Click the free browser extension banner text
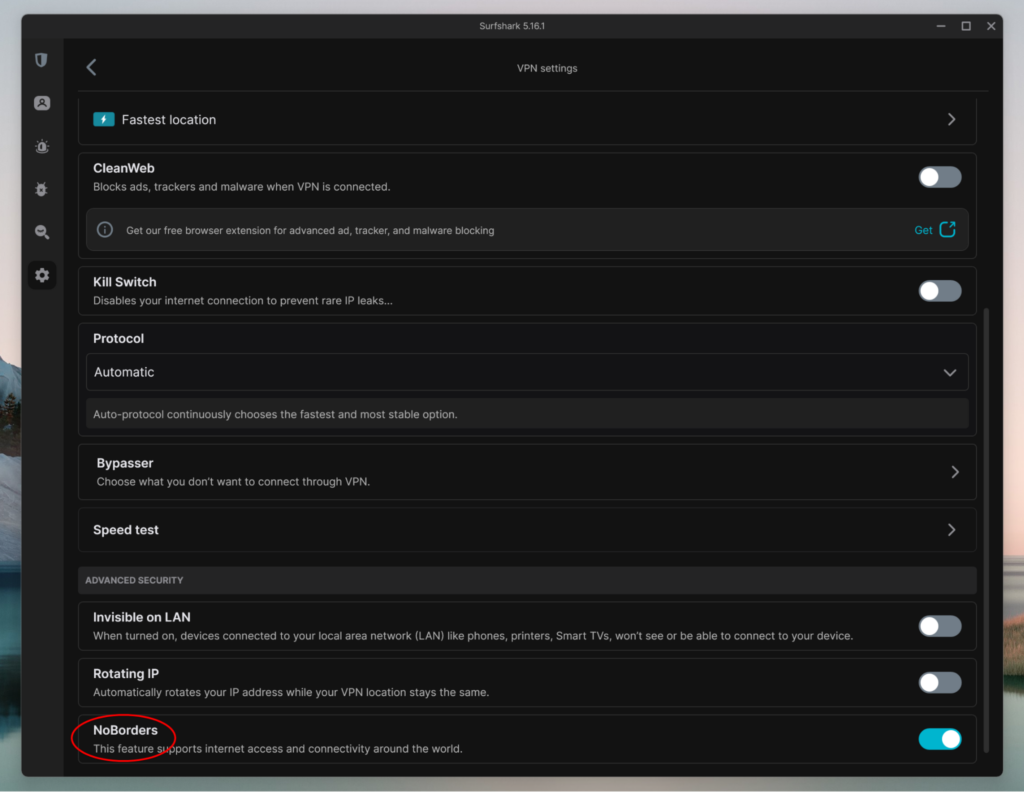Screen dimensions: 1024x792 point(310,230)
